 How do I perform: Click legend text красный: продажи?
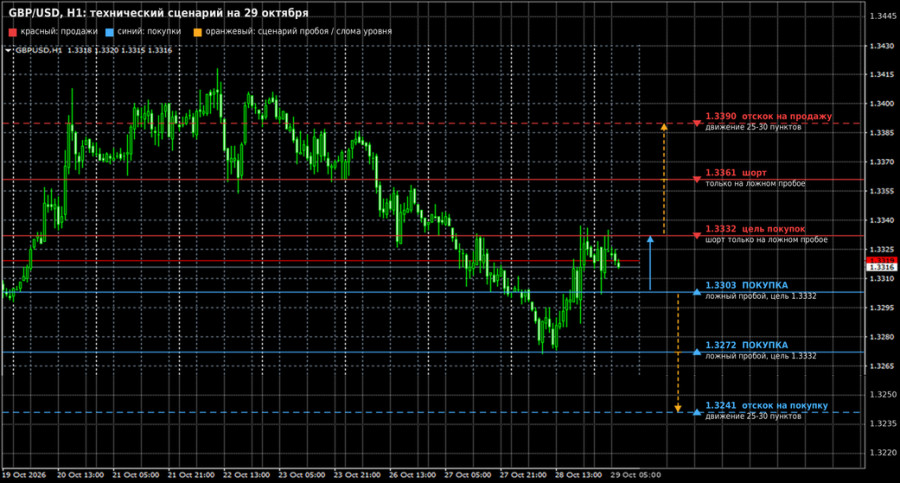tap(59, 32)
